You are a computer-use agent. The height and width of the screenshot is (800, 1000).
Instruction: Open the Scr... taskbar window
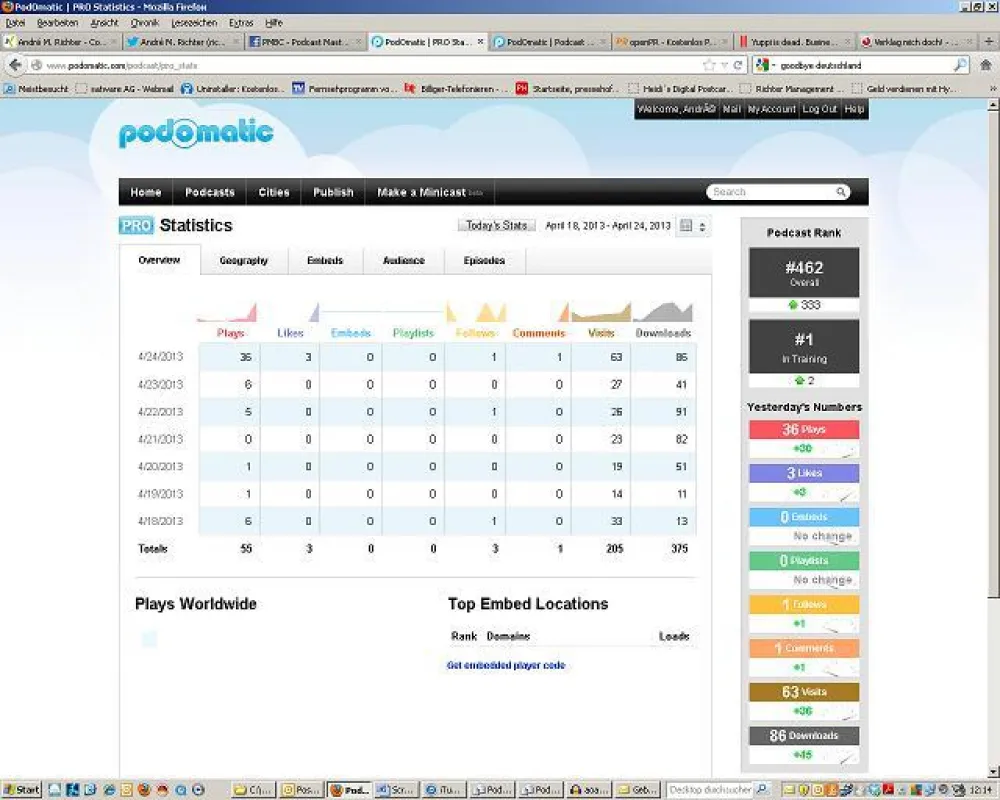pyautogui.click(x=395, y=790)
